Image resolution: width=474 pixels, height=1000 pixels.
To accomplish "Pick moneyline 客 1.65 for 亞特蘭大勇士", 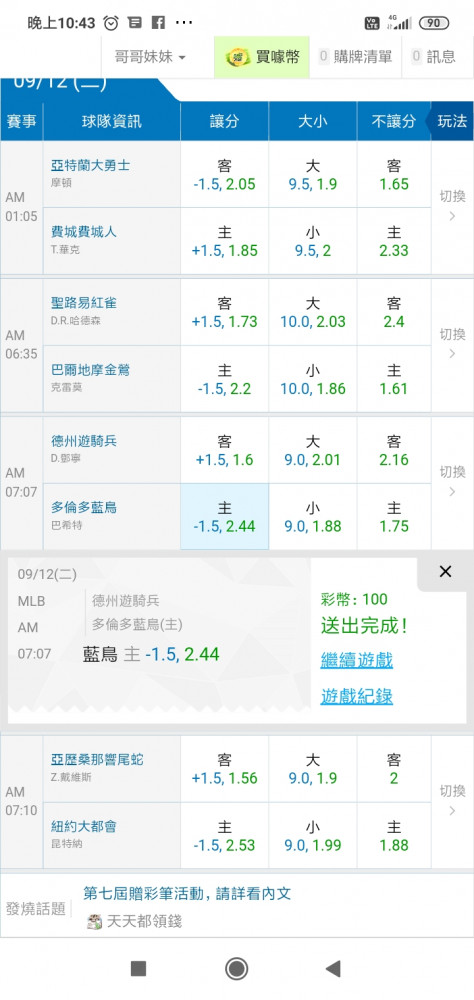I will click(x=394, y=175).
